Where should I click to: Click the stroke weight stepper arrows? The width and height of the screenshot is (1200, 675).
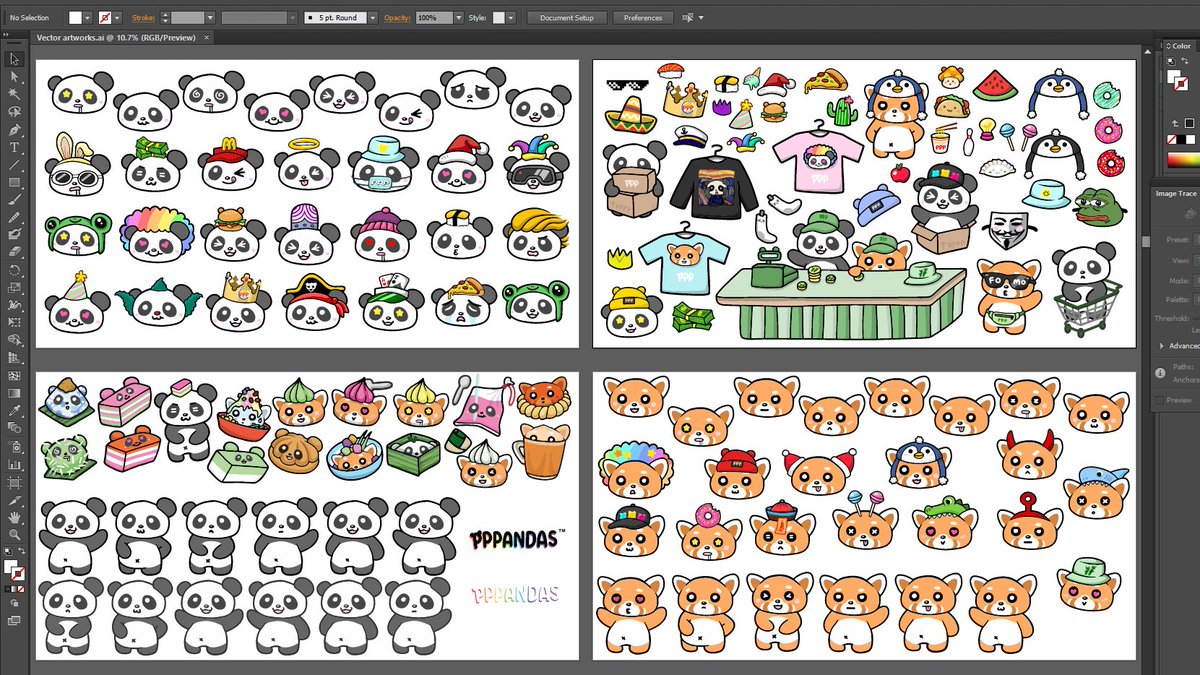[x=165, y=18]
